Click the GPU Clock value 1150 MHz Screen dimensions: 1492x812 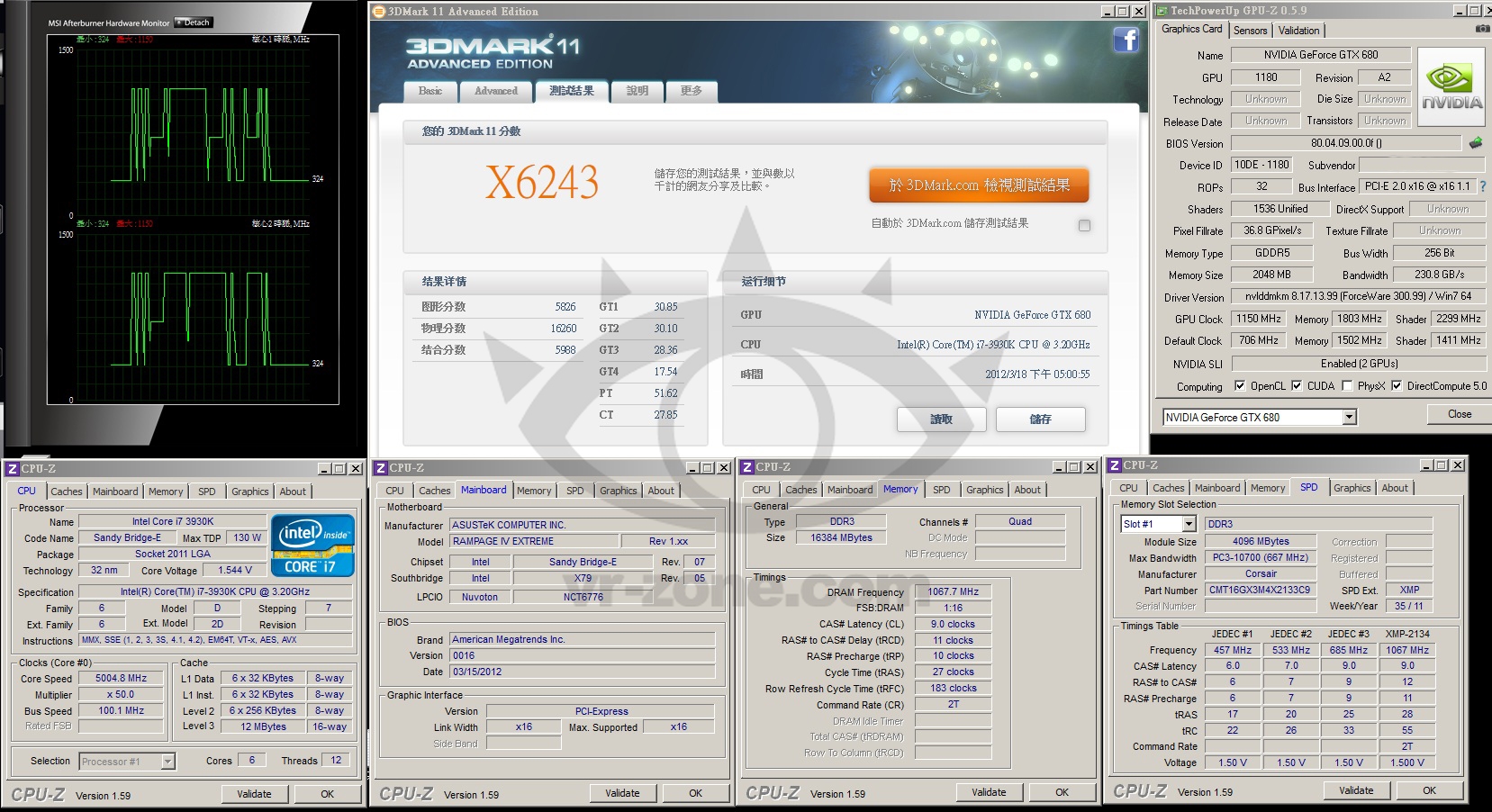[x=1259, y=319]
